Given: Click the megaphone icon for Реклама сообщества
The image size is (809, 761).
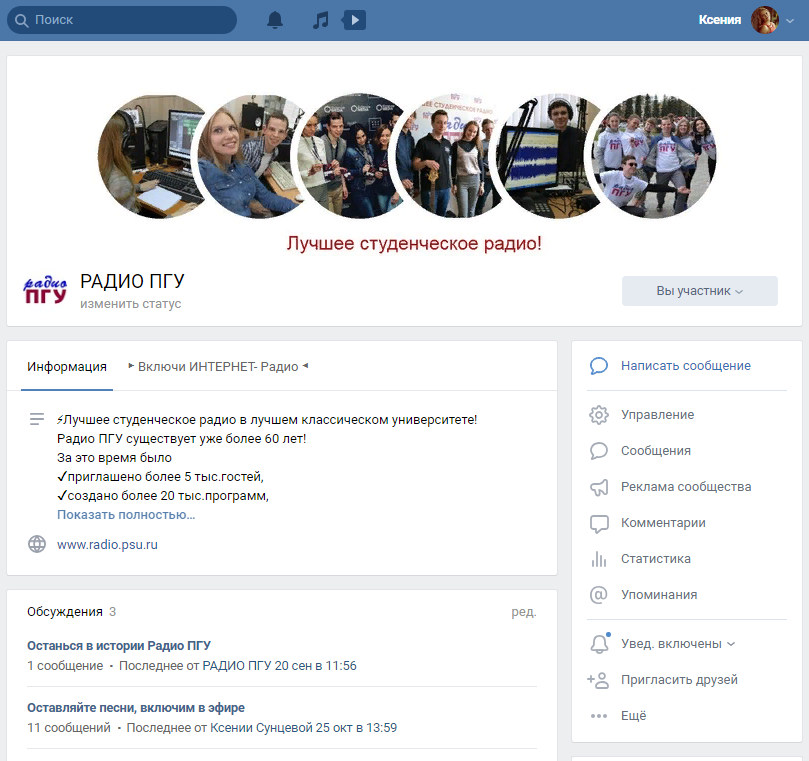Looking at the screenshot, I should click(598, 487).
